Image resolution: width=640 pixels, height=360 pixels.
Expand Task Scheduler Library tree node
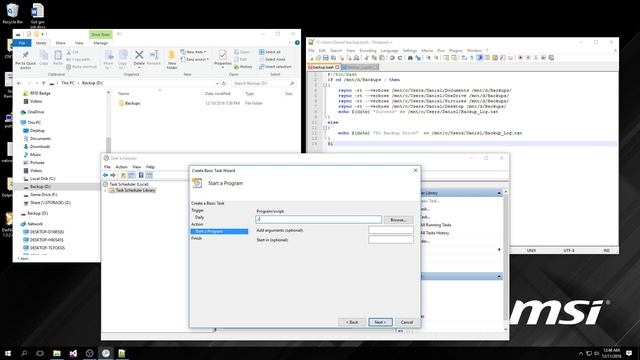[x=105, y=190]
